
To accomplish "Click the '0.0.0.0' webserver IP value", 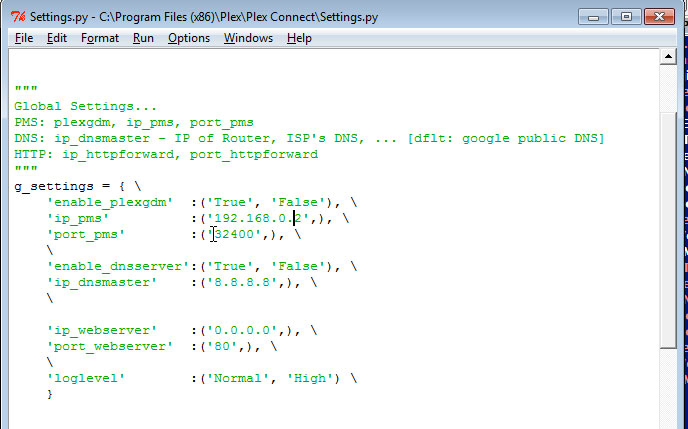I will point(241,330).
